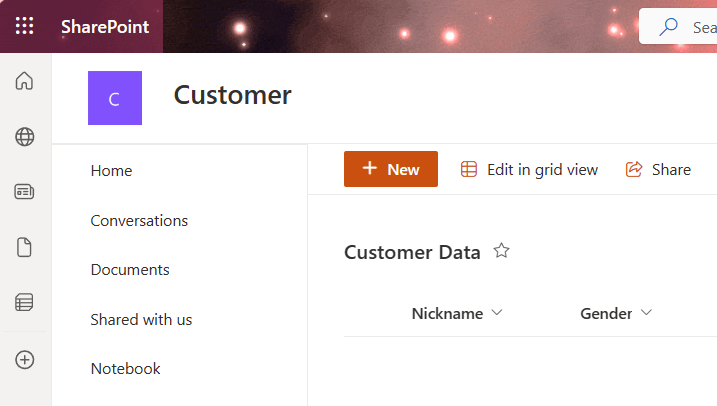Open Notebook in site navigation

[x=125, y=369]
